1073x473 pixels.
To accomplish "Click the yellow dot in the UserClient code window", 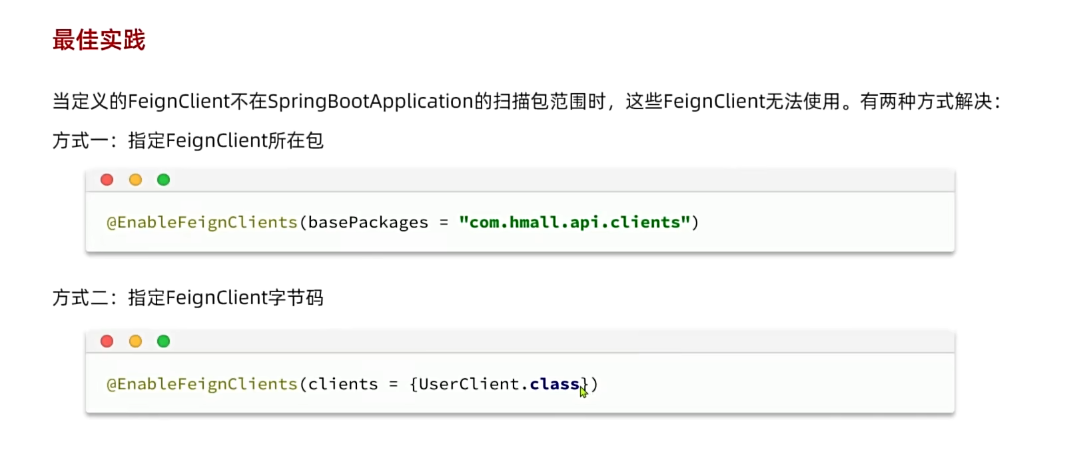I will click(135, 341).
